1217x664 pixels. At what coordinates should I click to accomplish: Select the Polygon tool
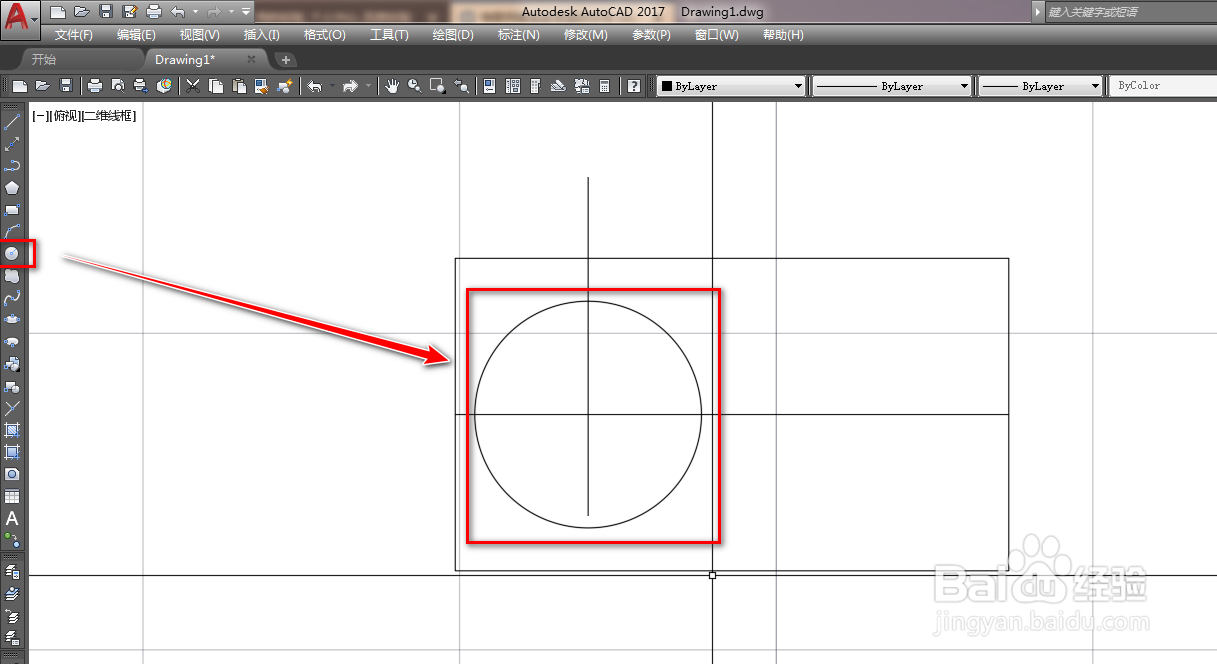[12, 188]
